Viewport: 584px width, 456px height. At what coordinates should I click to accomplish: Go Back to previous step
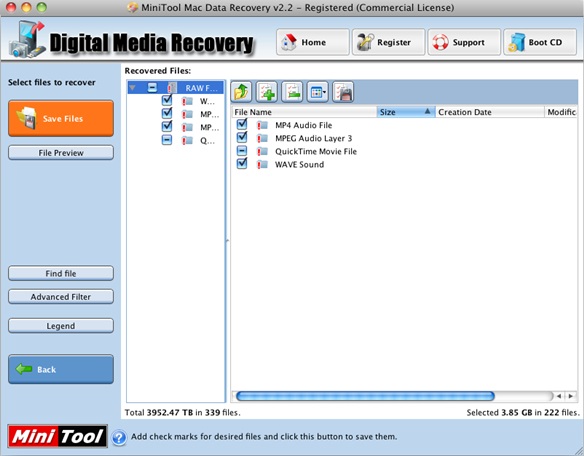(x=61, y=369)
